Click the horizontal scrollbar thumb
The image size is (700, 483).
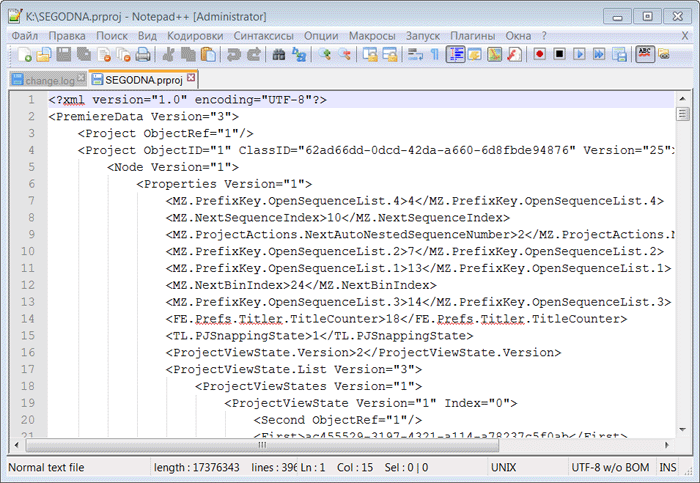(x=262, y=445)
